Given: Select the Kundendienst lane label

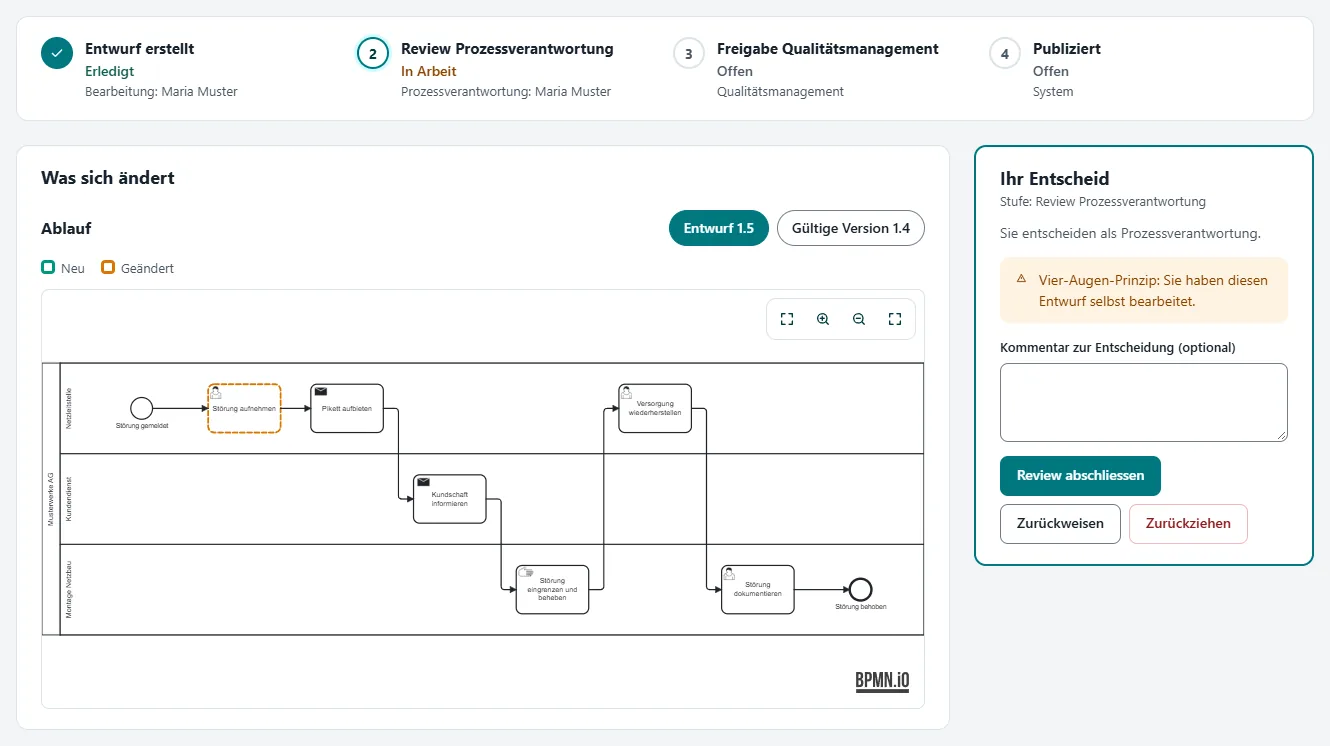Looking at the screenshot, I should coord(69,499).
